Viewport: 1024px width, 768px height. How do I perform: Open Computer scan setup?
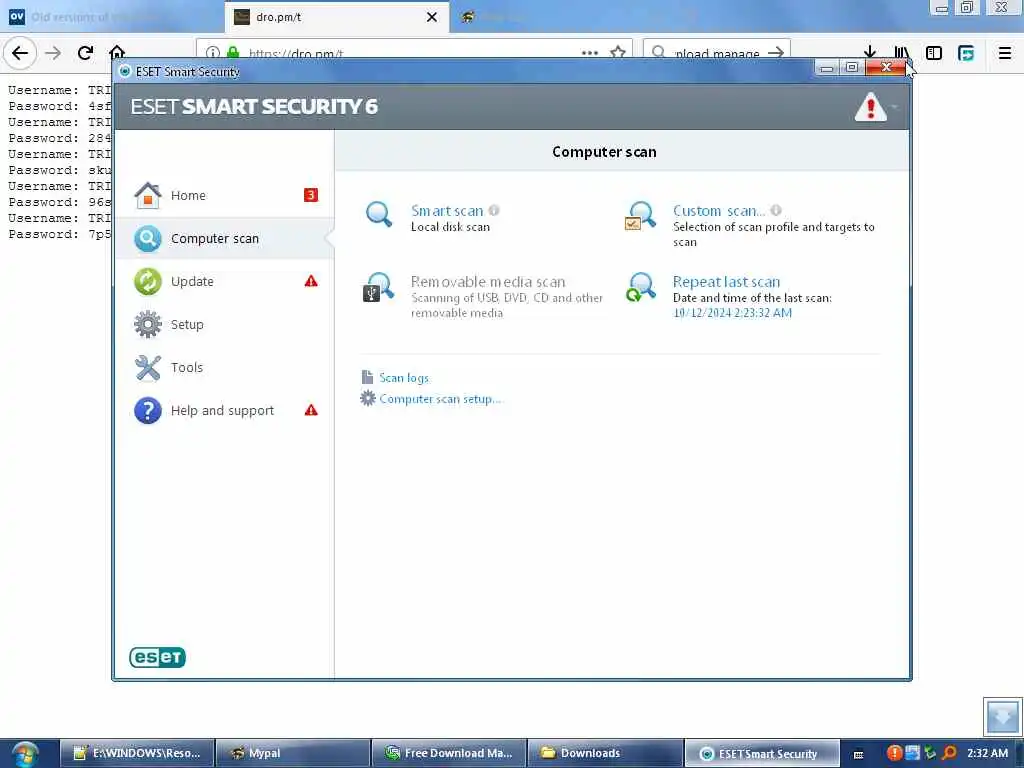click(x=440, y=399)
